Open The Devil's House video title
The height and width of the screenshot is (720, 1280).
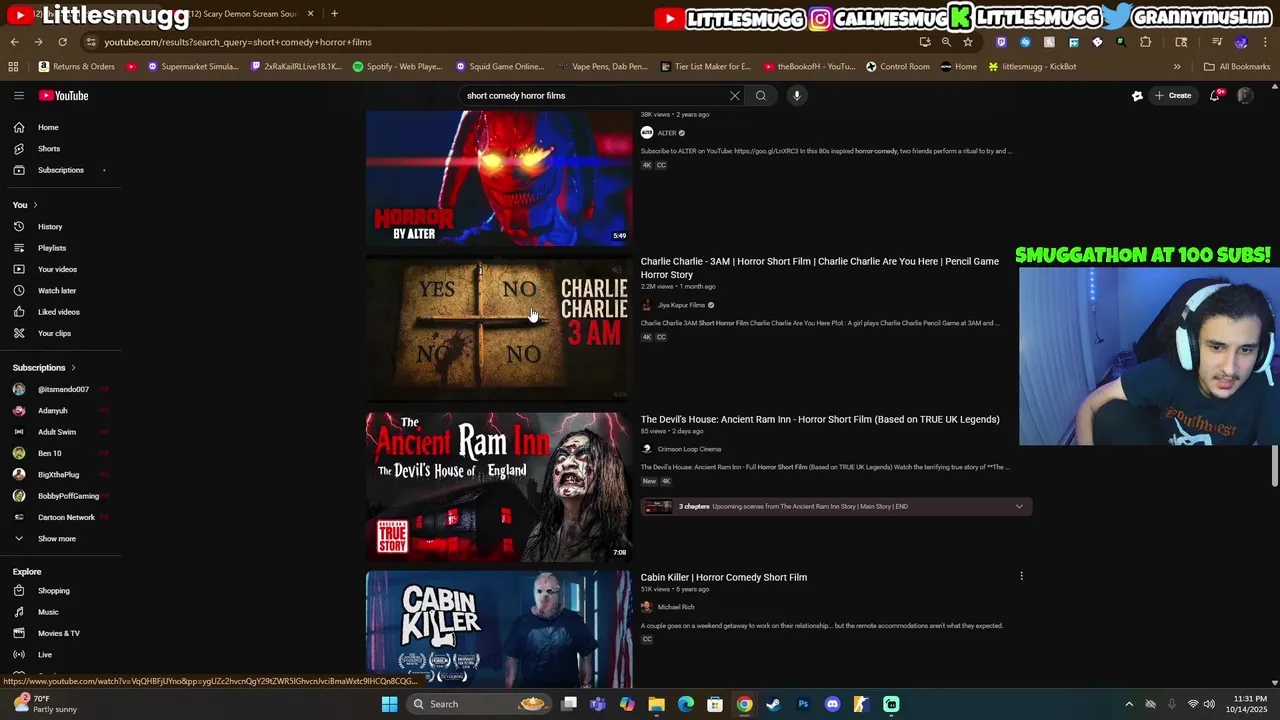tap(820, 419)
